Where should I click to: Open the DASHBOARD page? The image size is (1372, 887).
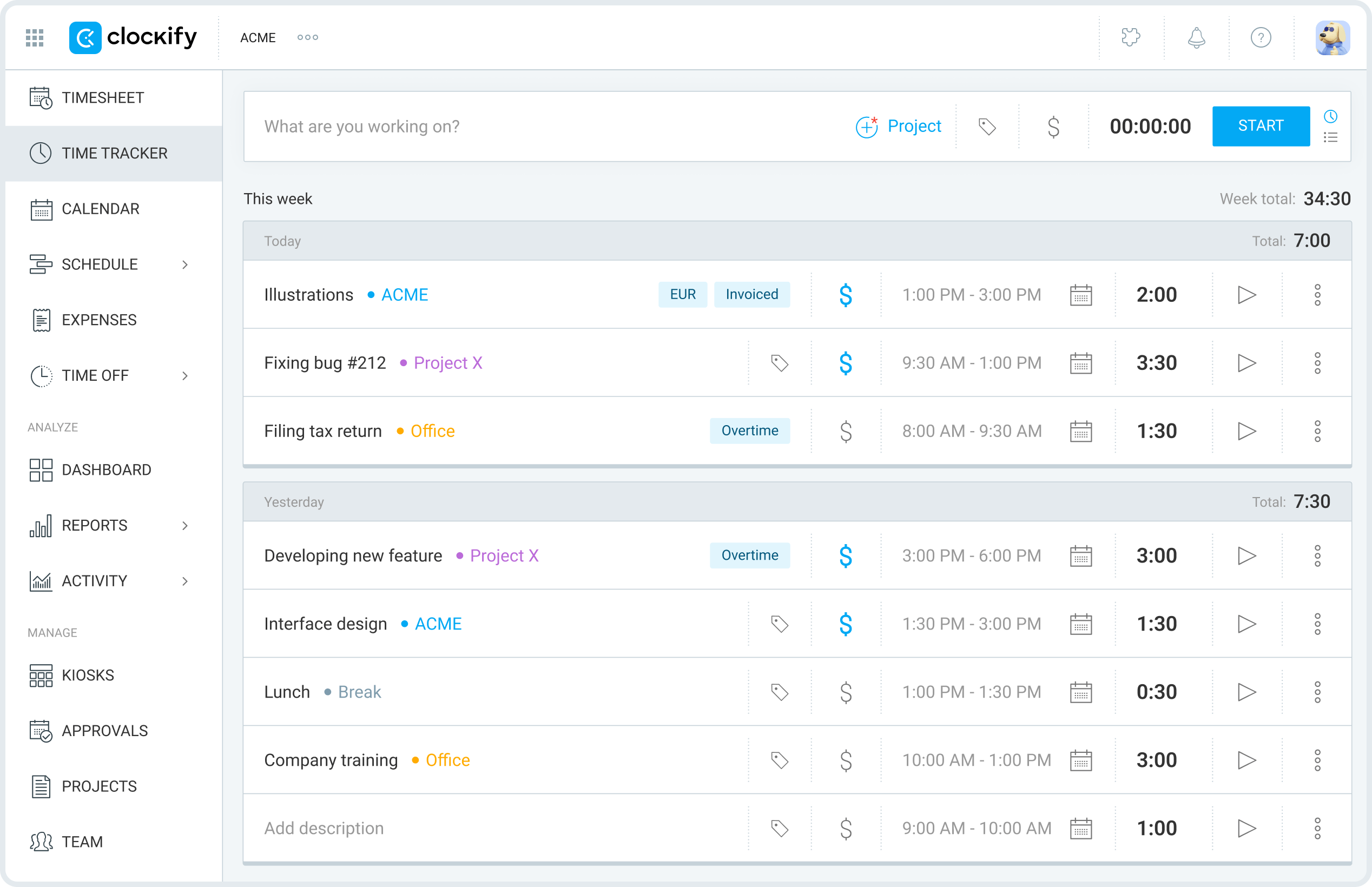(107, 469)
